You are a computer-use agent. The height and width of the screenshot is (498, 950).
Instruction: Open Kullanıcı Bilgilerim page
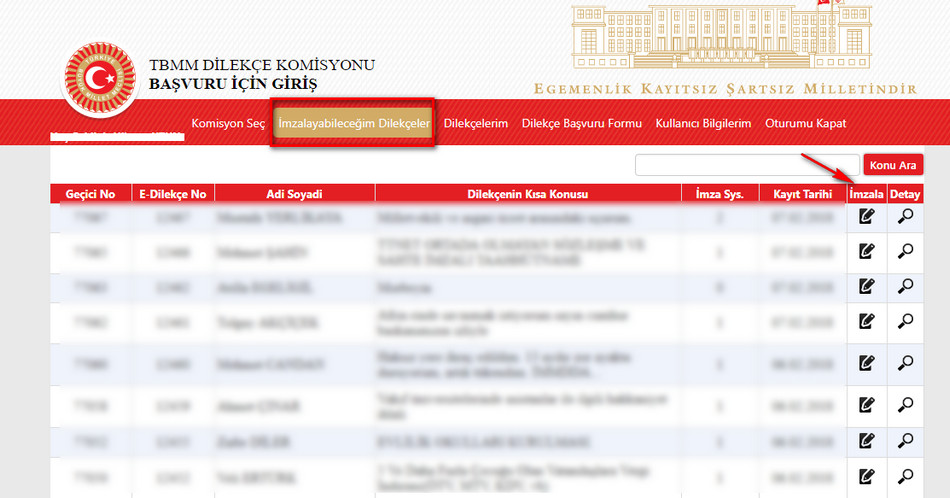[703, 124]
